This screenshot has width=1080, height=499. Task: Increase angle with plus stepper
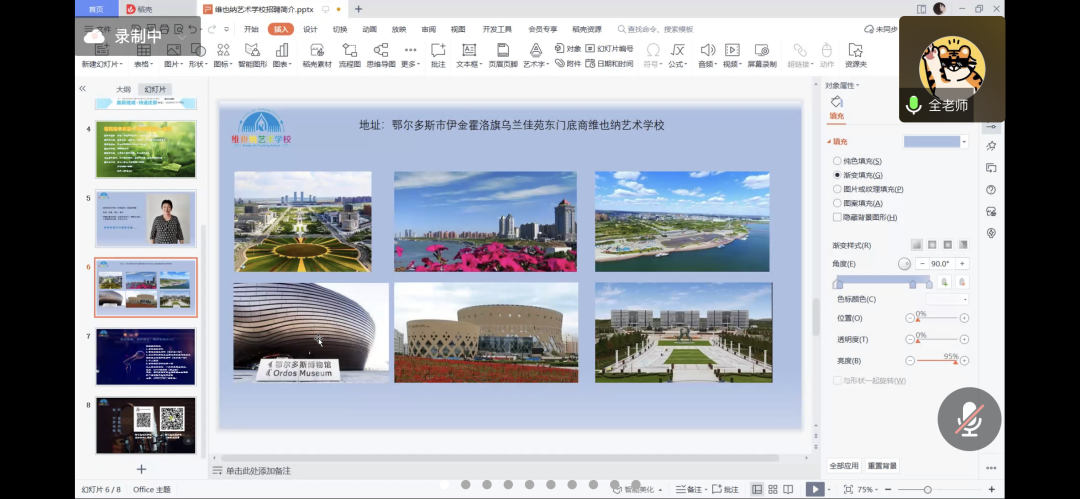pos(962,264)
